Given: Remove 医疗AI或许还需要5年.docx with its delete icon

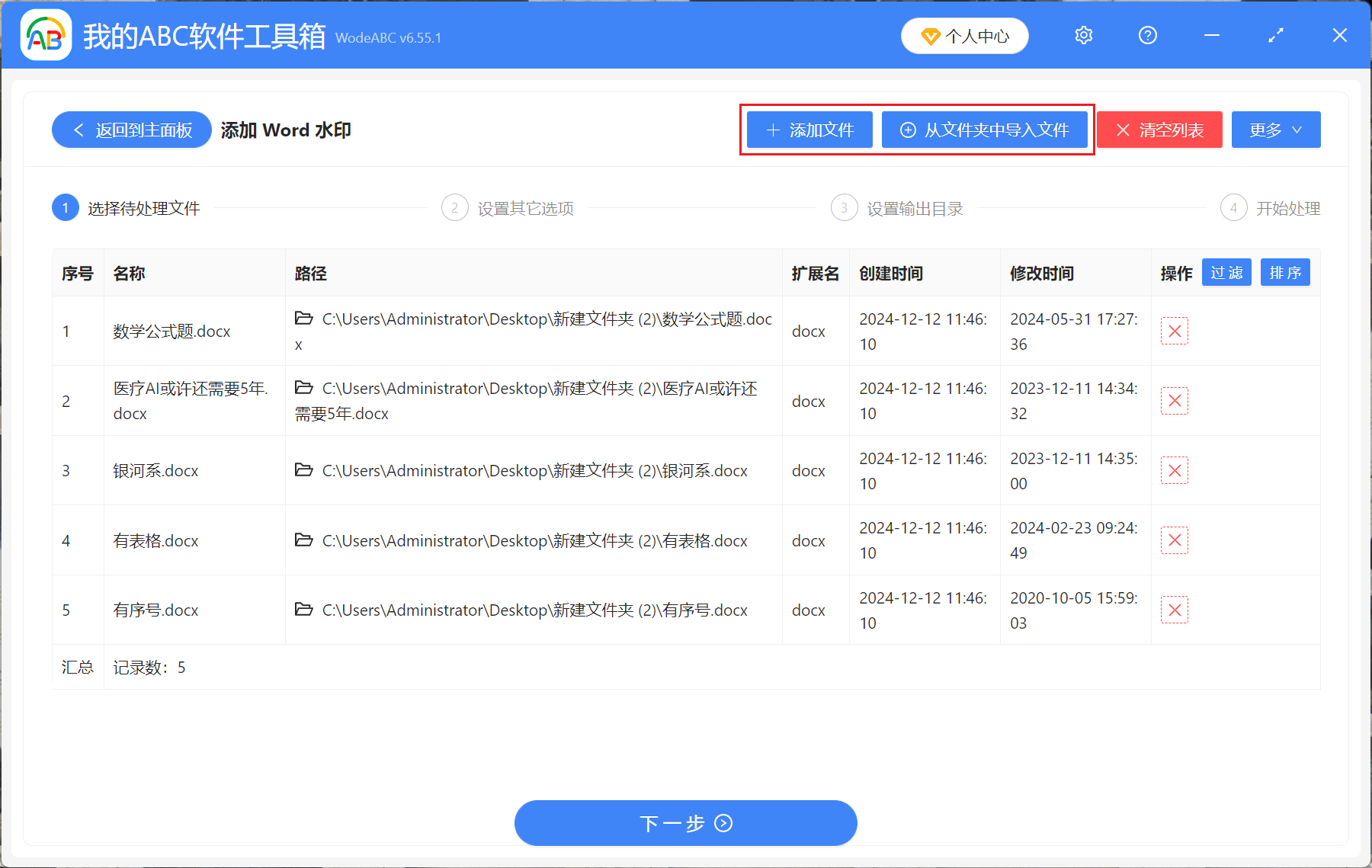Looking at the screenshot, I should coord(1174,400).
